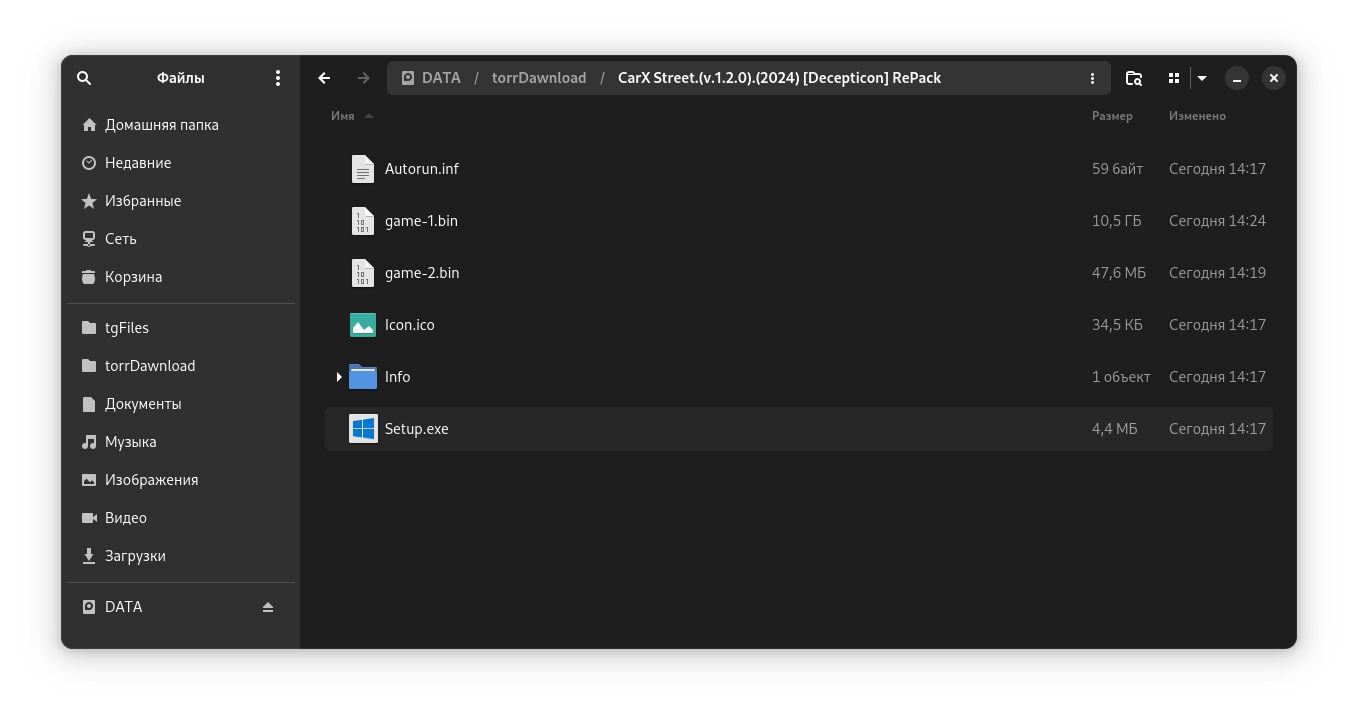The image size is (1358, 716).
Task: Select the Info folder icon
Action: click(x=363, y=377)
